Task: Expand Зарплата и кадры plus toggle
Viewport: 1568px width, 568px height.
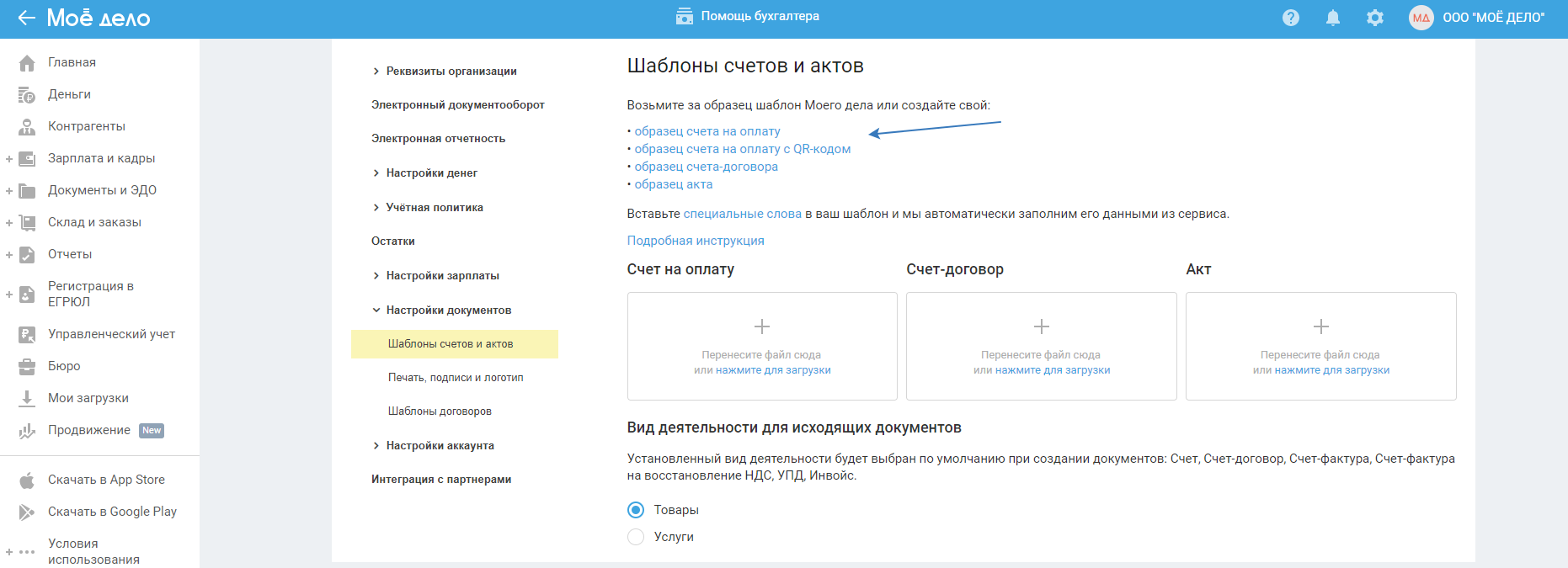Action: click(x=9, y=159)
